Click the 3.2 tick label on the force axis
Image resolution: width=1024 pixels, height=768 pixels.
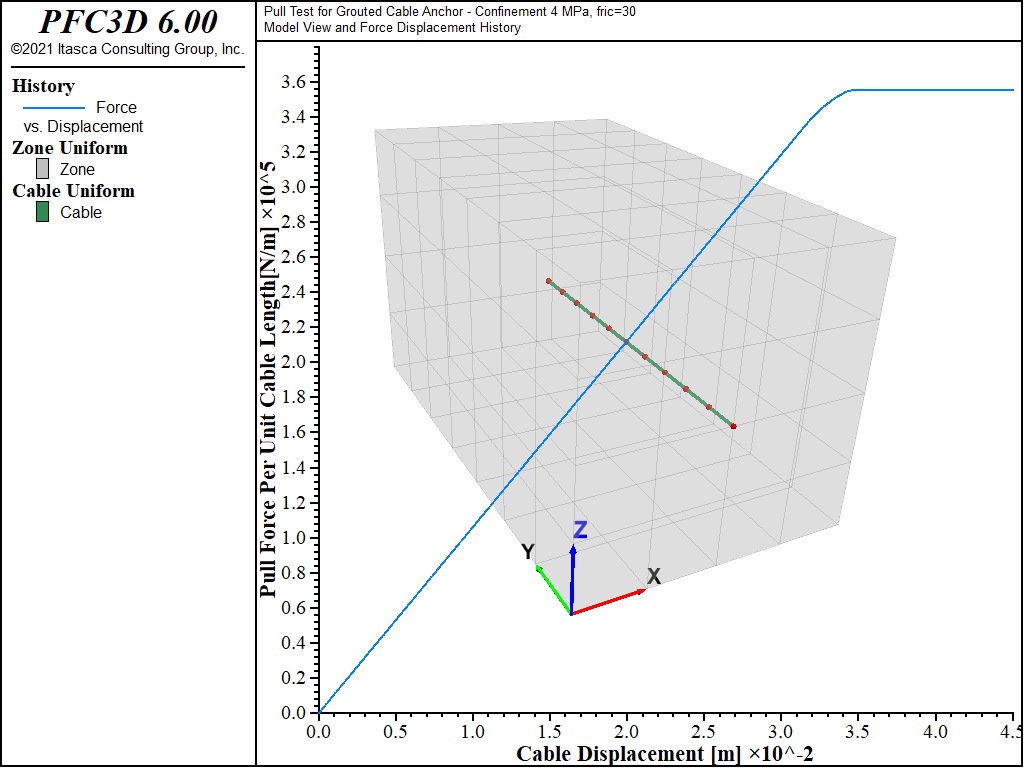click(x=295, y=153)
